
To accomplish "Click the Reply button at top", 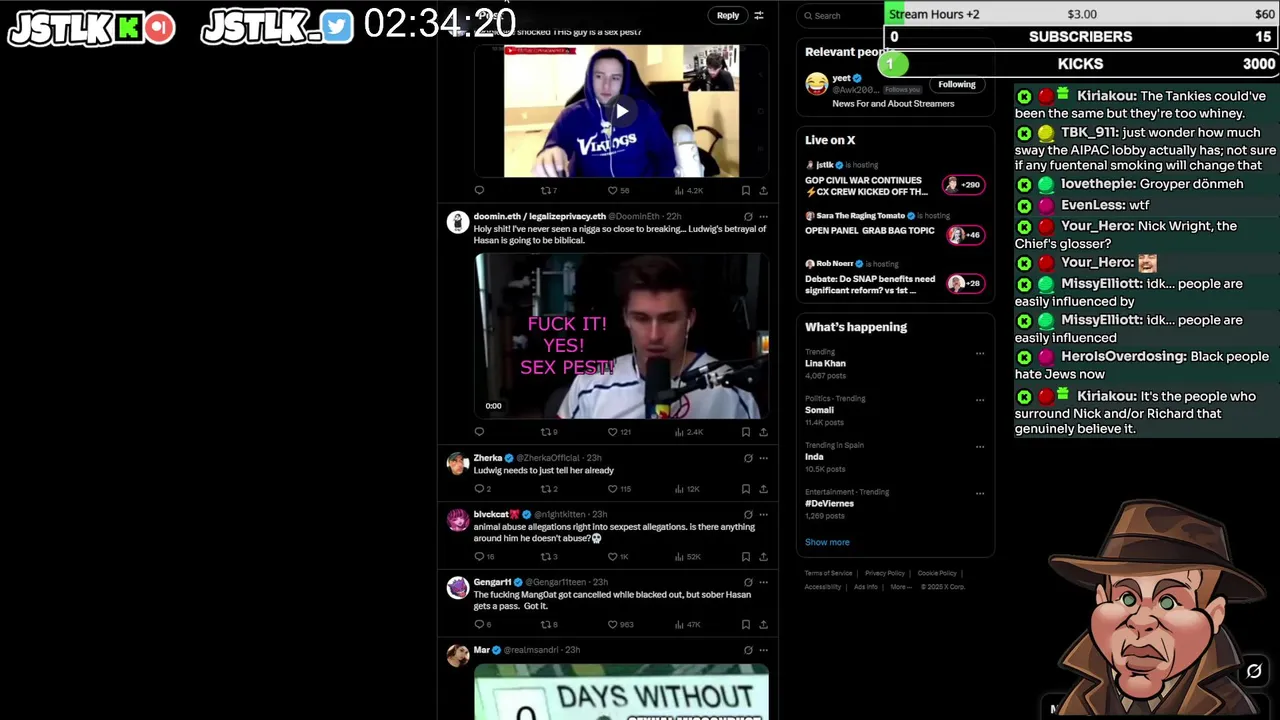I will (728, 15).
